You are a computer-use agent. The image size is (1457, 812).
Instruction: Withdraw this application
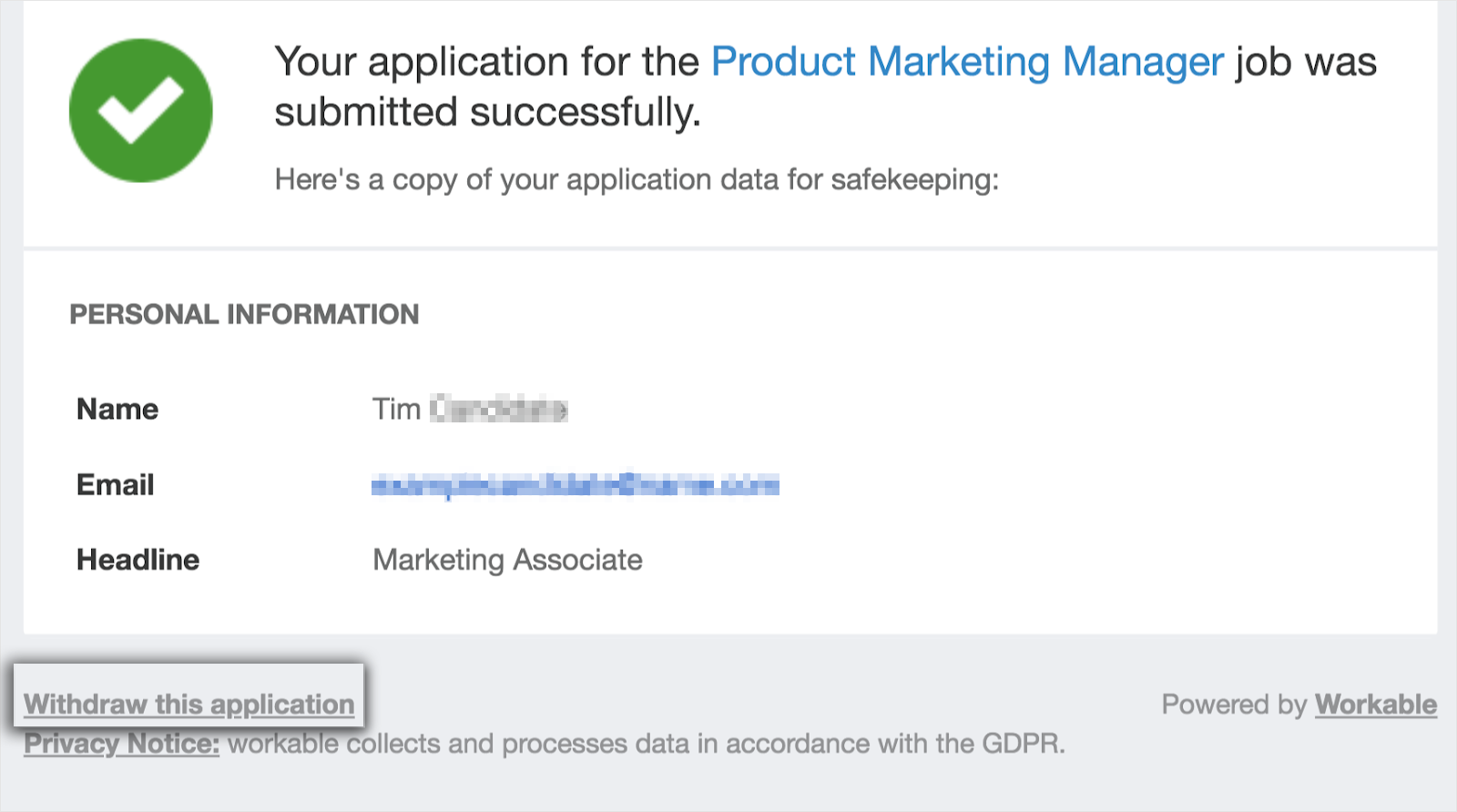coord(188,704)
